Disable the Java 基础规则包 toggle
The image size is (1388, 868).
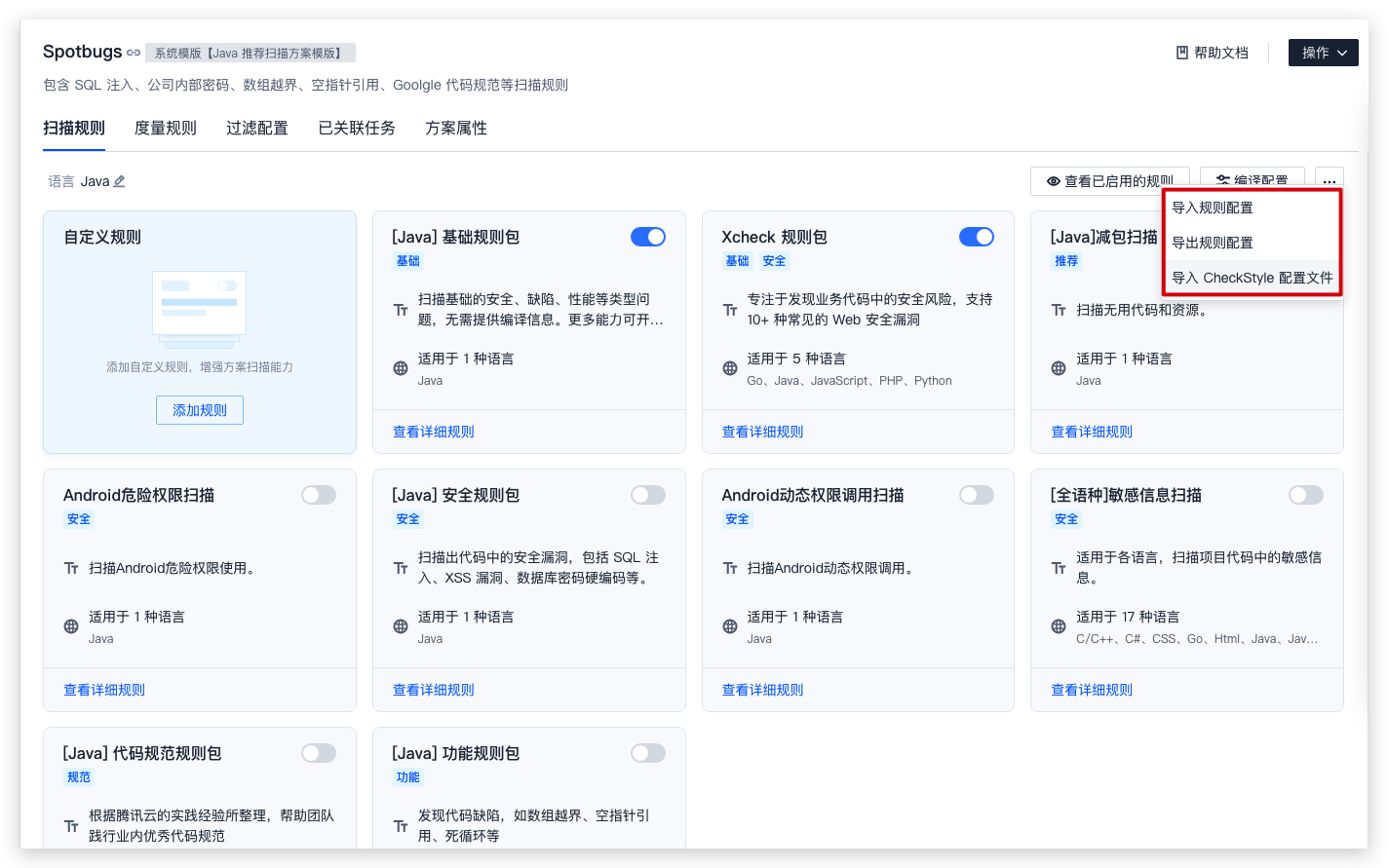648,237
